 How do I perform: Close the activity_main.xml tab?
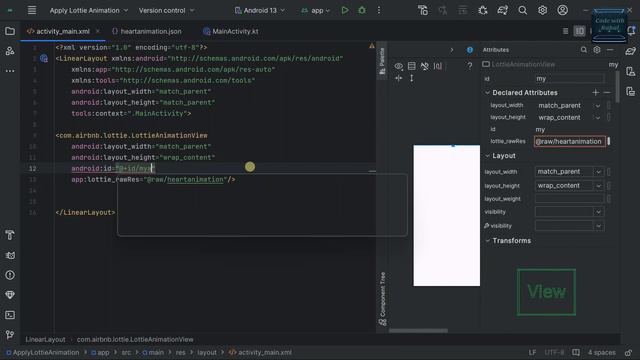click(98, 31)
